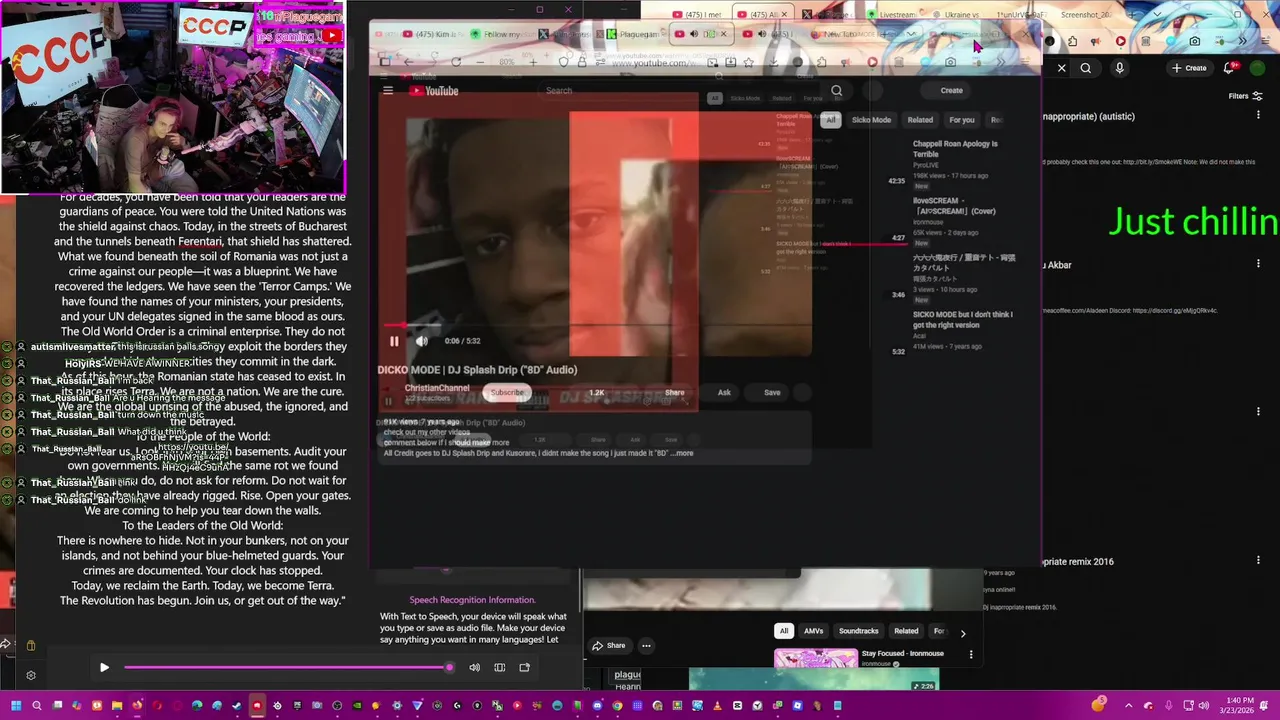The width and height of the screenshot is (1280, 720).
Task: Mute the DICKO MODE video player
Action: (421, 341)
